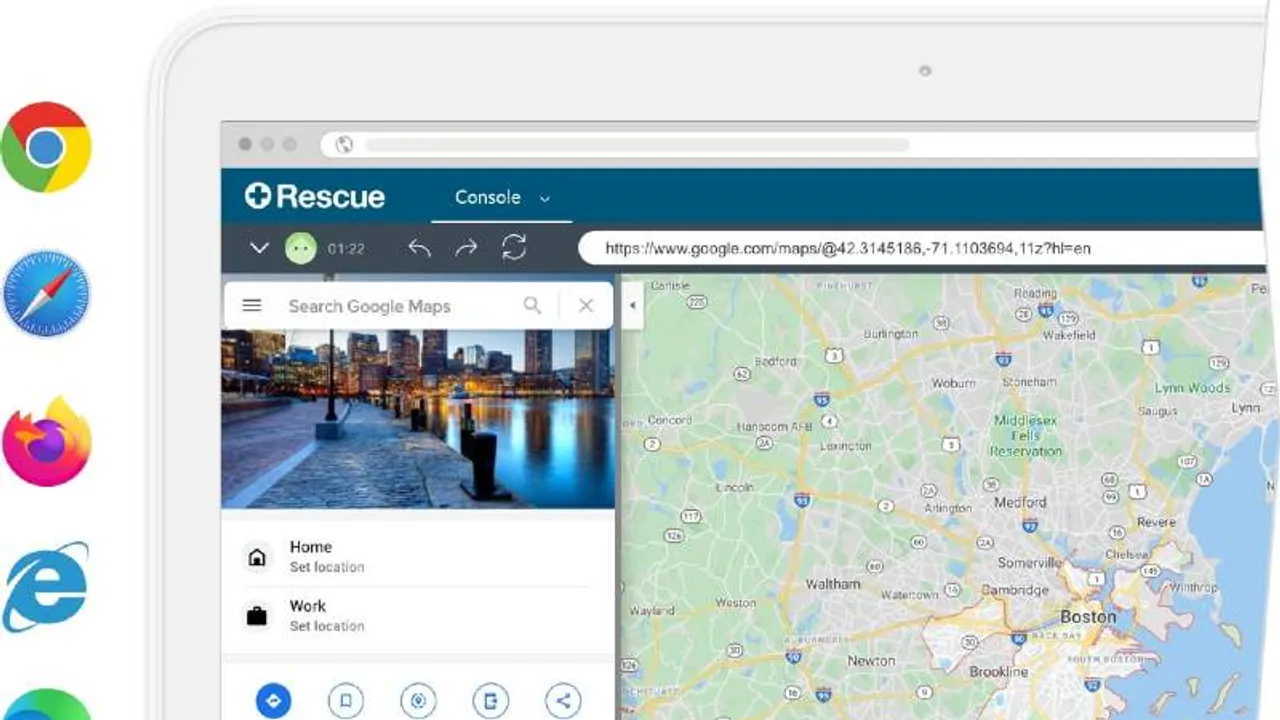Collapse the side panel with arrow

coord(631,305)
